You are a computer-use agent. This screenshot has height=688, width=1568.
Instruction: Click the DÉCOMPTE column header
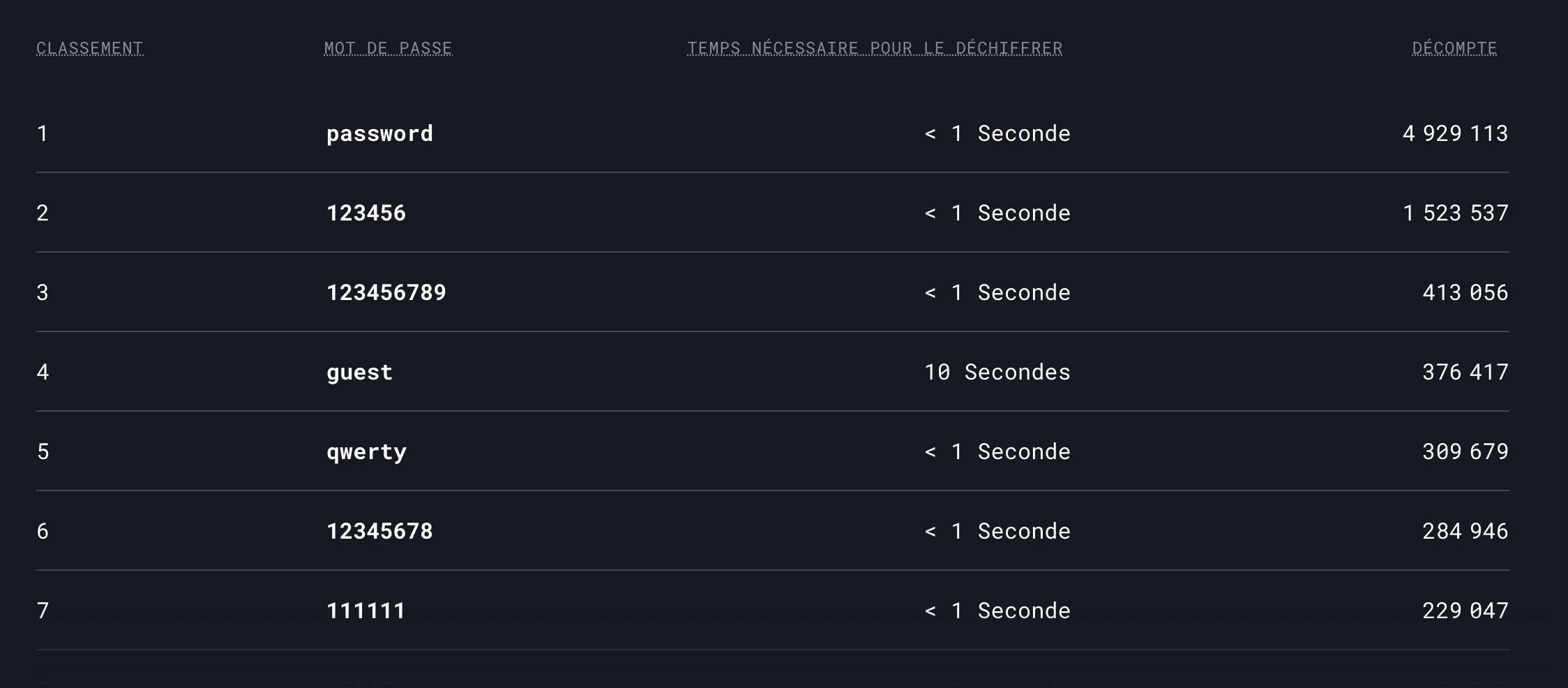[1454, 48]
